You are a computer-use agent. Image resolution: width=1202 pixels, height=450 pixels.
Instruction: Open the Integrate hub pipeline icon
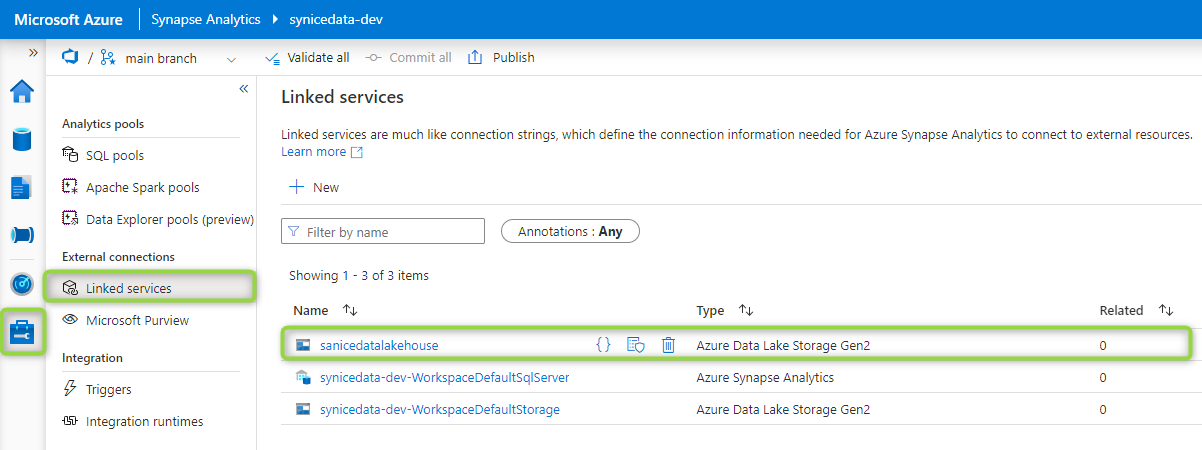[22, 235]
